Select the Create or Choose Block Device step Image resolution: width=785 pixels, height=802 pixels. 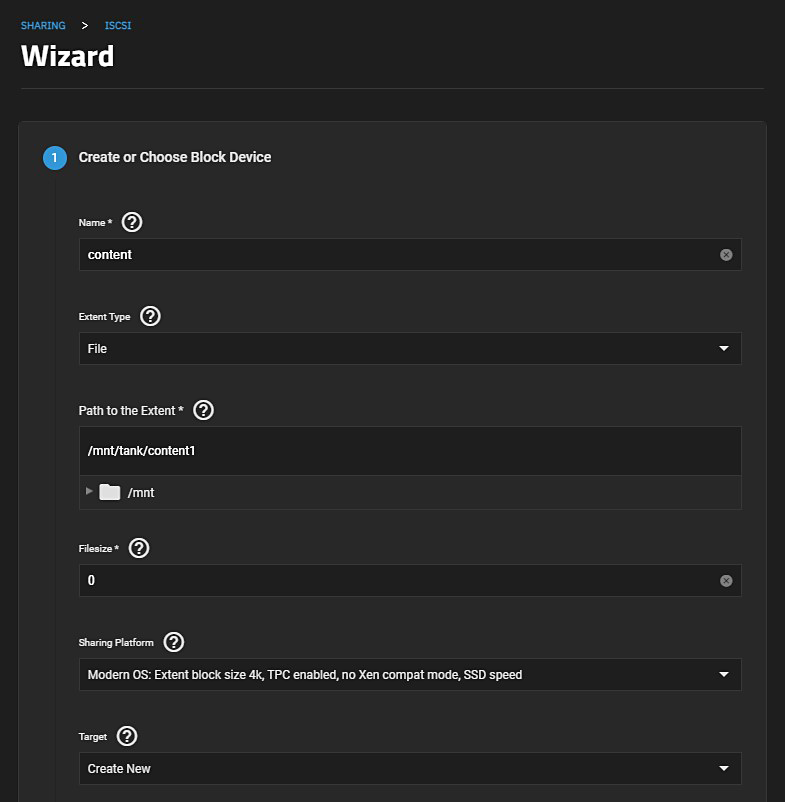tap(175, 157)
